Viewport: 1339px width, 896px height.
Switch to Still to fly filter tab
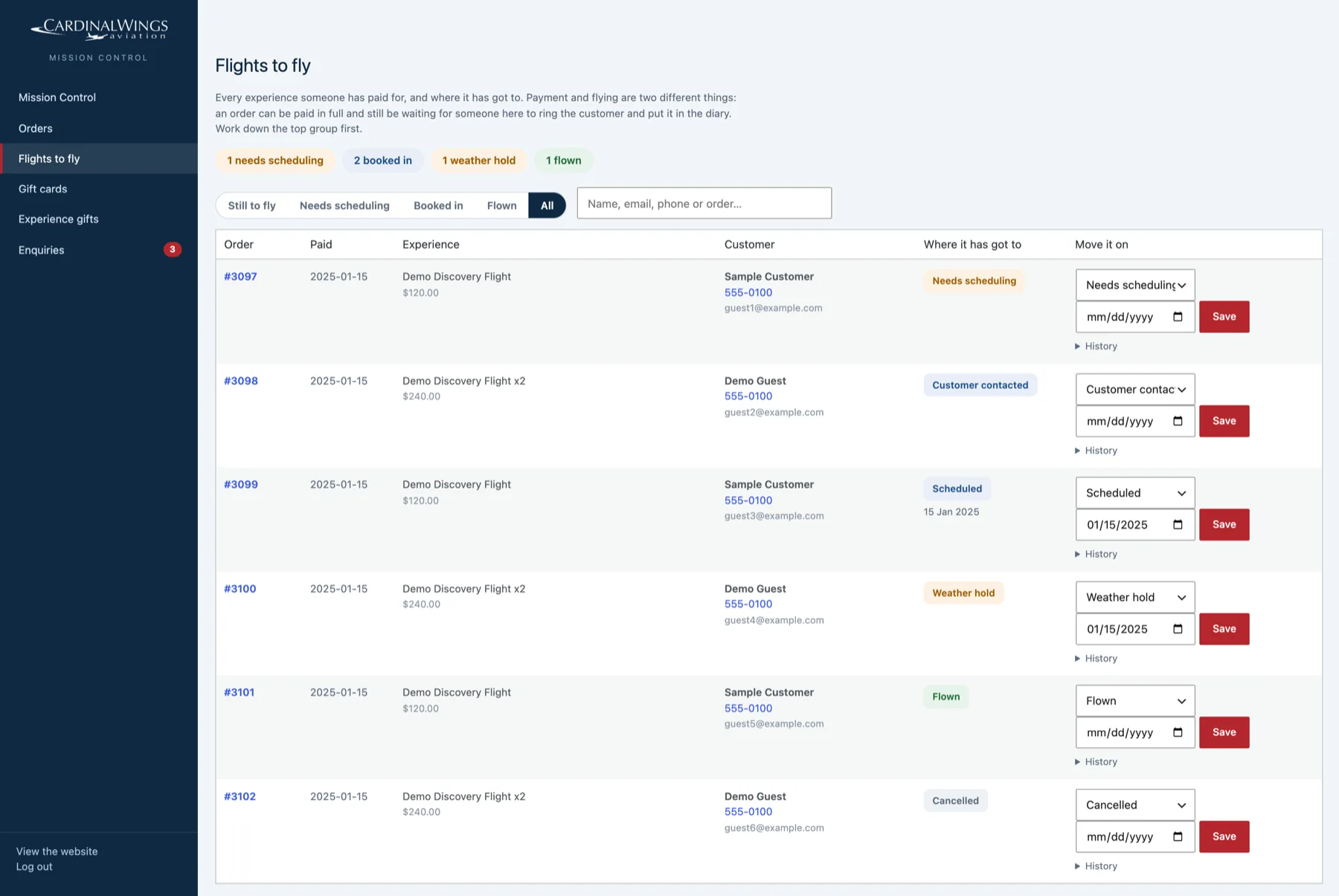(x=251, y=205)
